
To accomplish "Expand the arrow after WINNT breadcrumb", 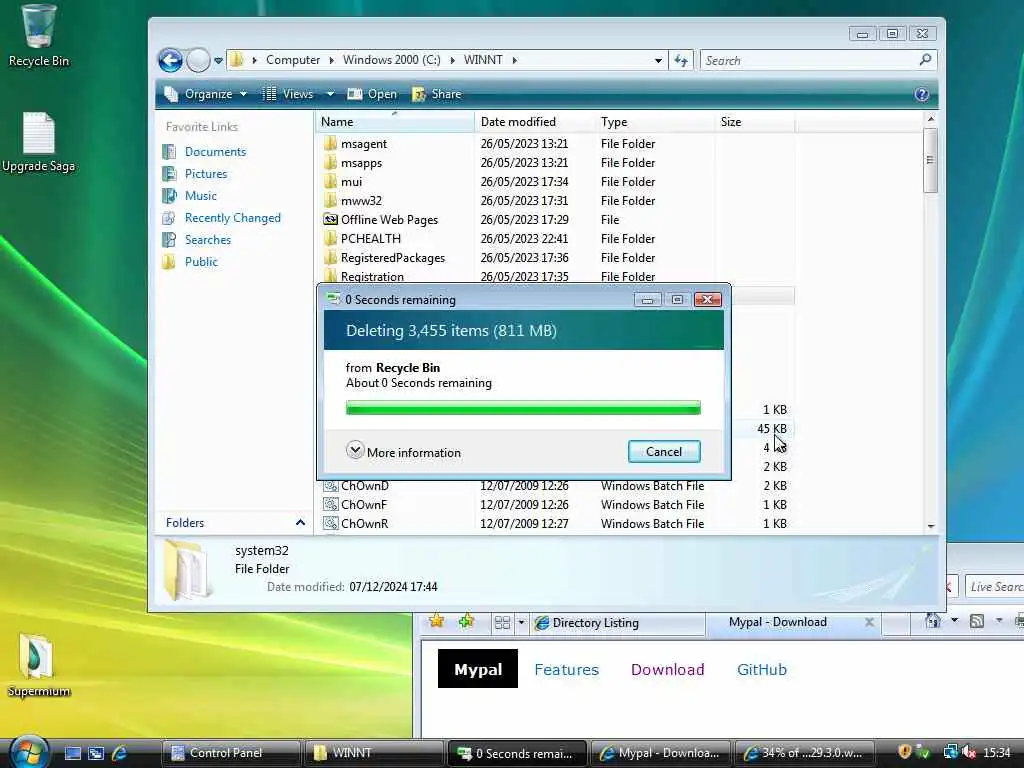I will click(x=515, y=60).
